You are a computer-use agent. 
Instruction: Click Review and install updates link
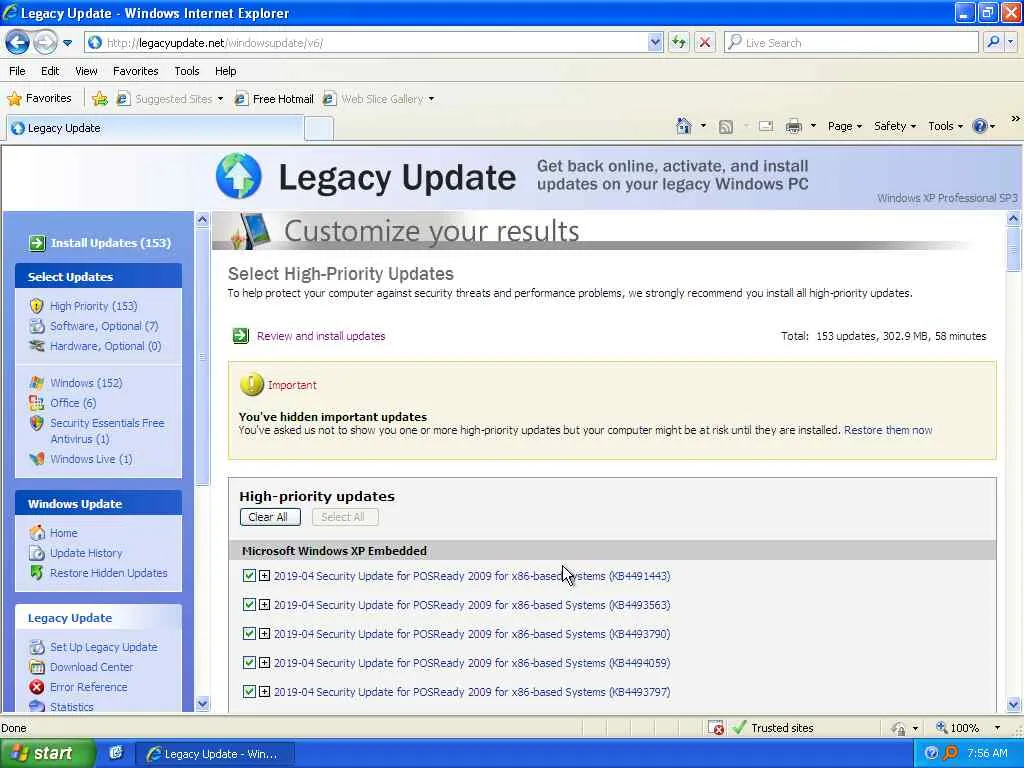(321, 336)
